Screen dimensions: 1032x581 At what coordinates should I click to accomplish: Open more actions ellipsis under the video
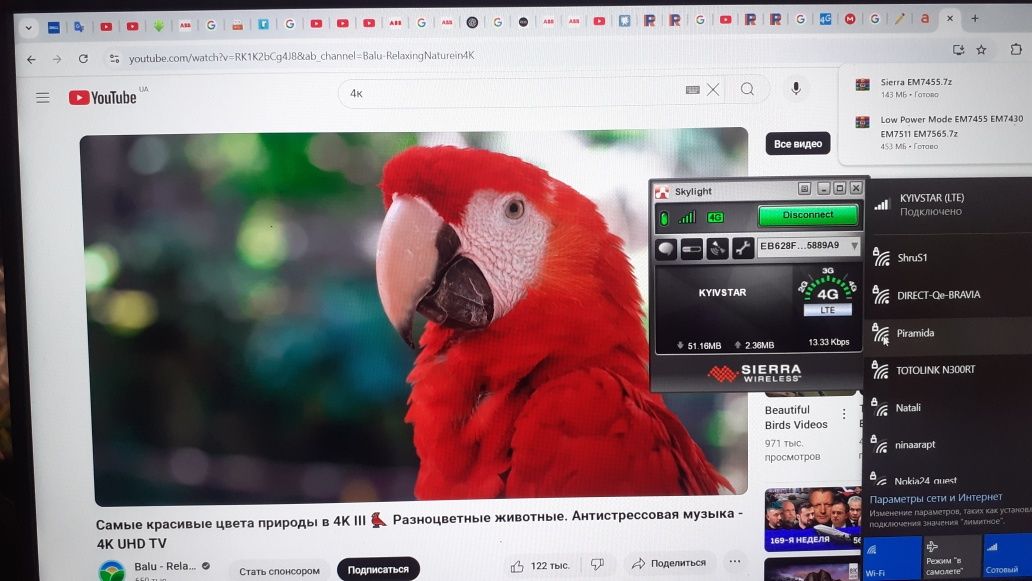coord(735,561)
